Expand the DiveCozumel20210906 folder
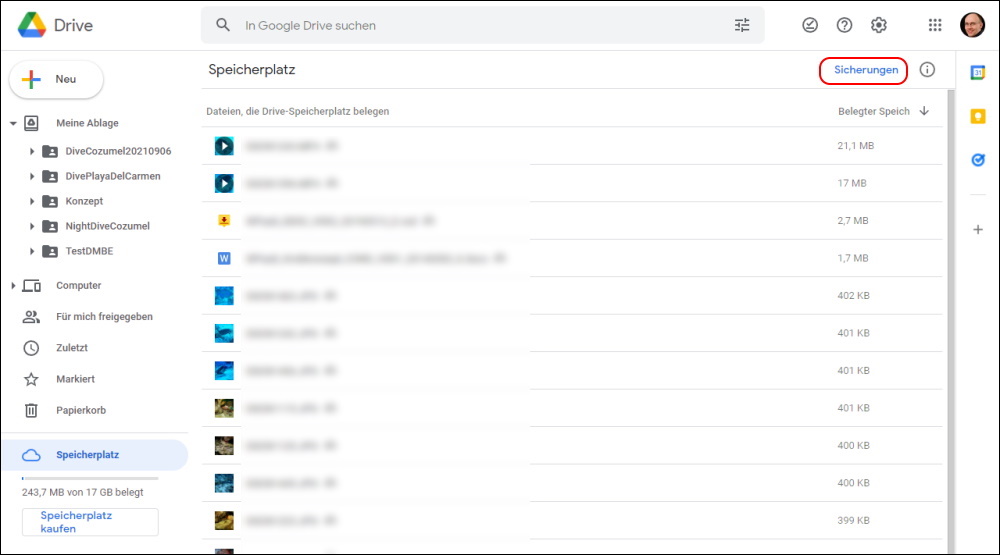This screenshot has width=1000, height=555. (x=31, y=151)
